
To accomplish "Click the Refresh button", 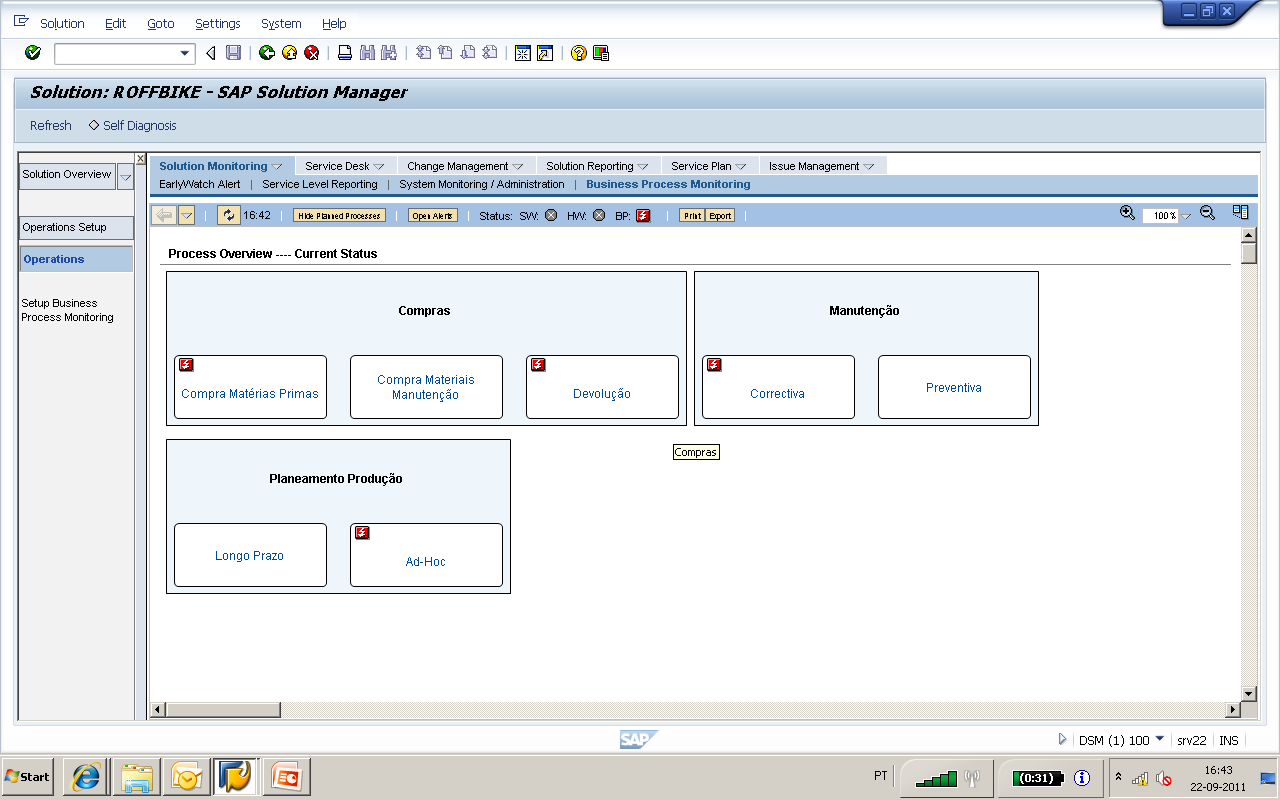I will click(51, 126).
